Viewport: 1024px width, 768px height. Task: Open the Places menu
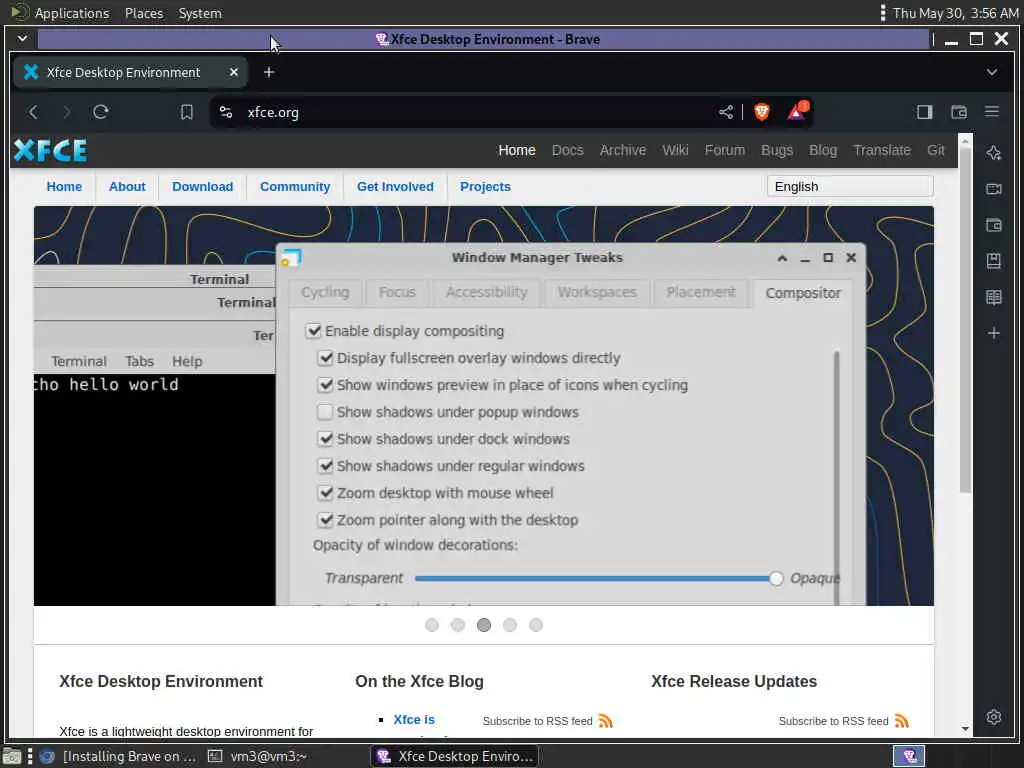[144, 13]
